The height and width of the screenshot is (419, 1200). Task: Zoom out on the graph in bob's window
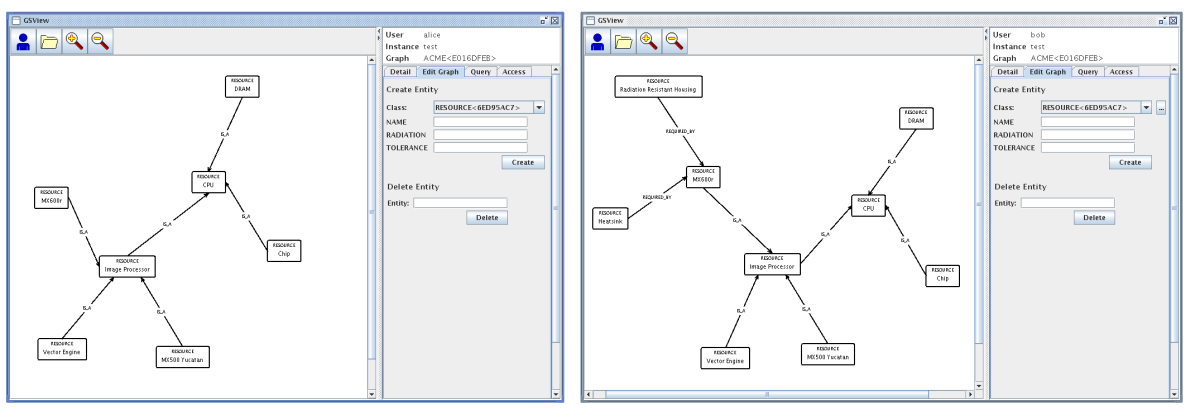[x=674, y=41]
